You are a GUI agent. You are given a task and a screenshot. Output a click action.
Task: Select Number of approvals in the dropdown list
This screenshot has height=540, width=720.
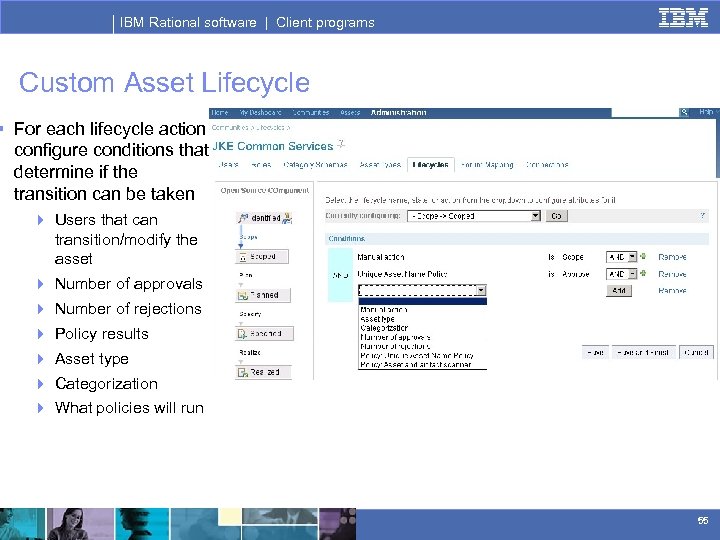click(x=422, y=338)
